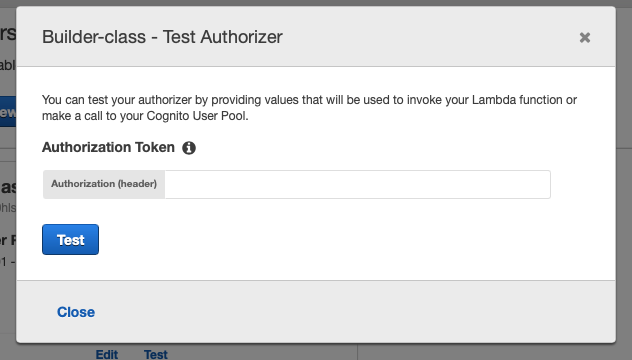632x360 pixels.
Task: Open the Authorization Token info icon
Action: [x=189, y=148]
